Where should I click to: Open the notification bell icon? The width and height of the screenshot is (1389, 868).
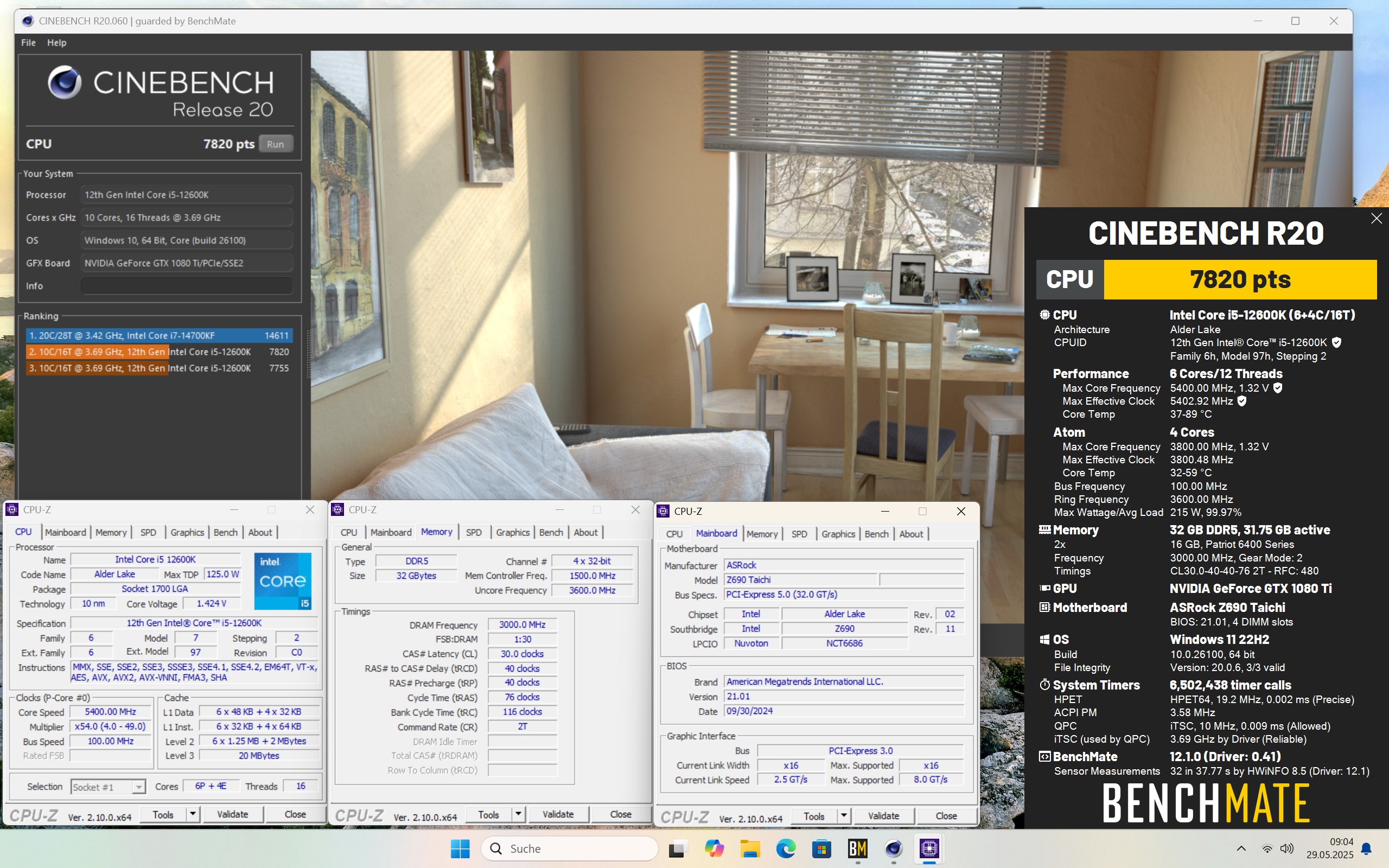coord(1367,848)
